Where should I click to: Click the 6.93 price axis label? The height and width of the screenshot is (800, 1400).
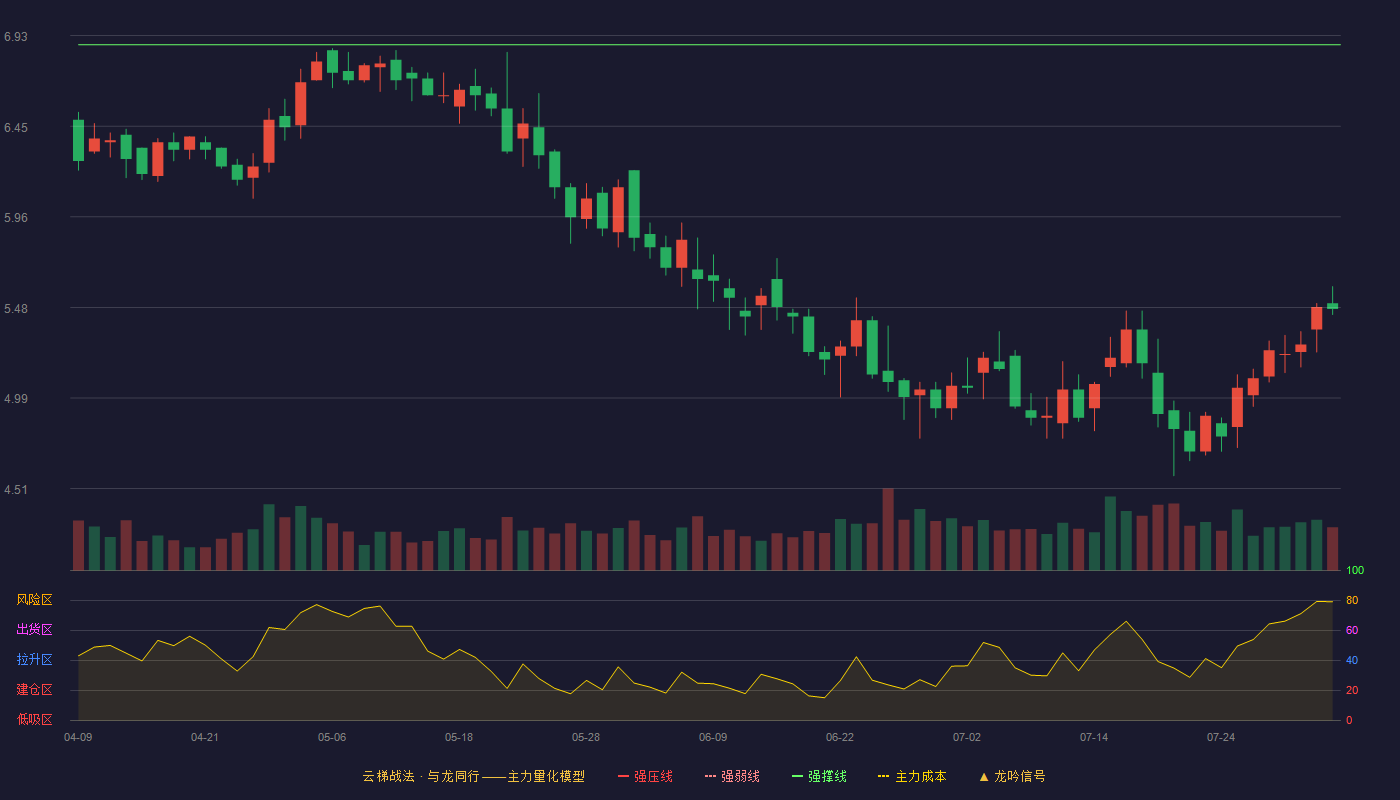point(16,37)
